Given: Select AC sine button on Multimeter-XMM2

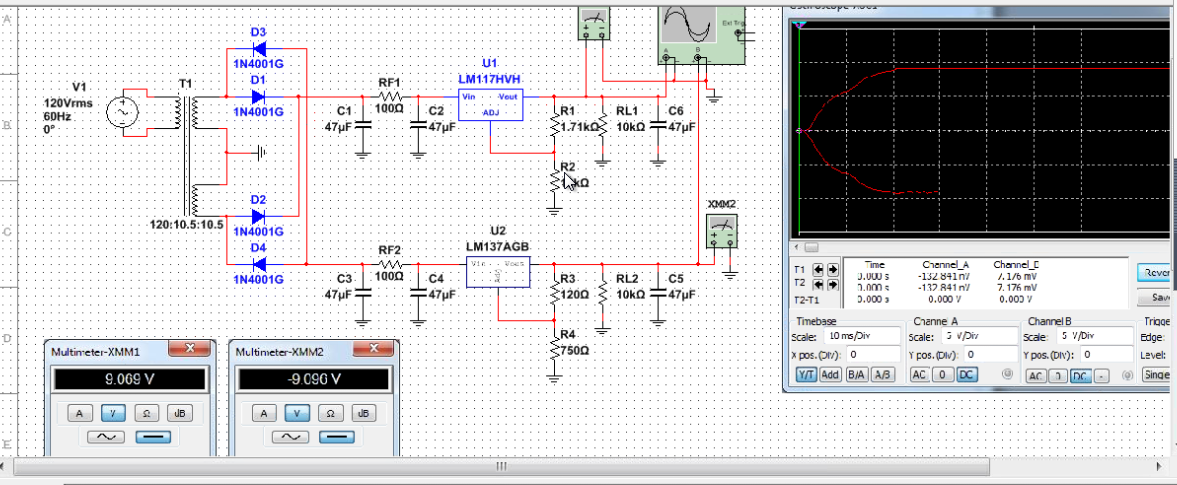Looking at the screenshot, I should pos(290,437).
